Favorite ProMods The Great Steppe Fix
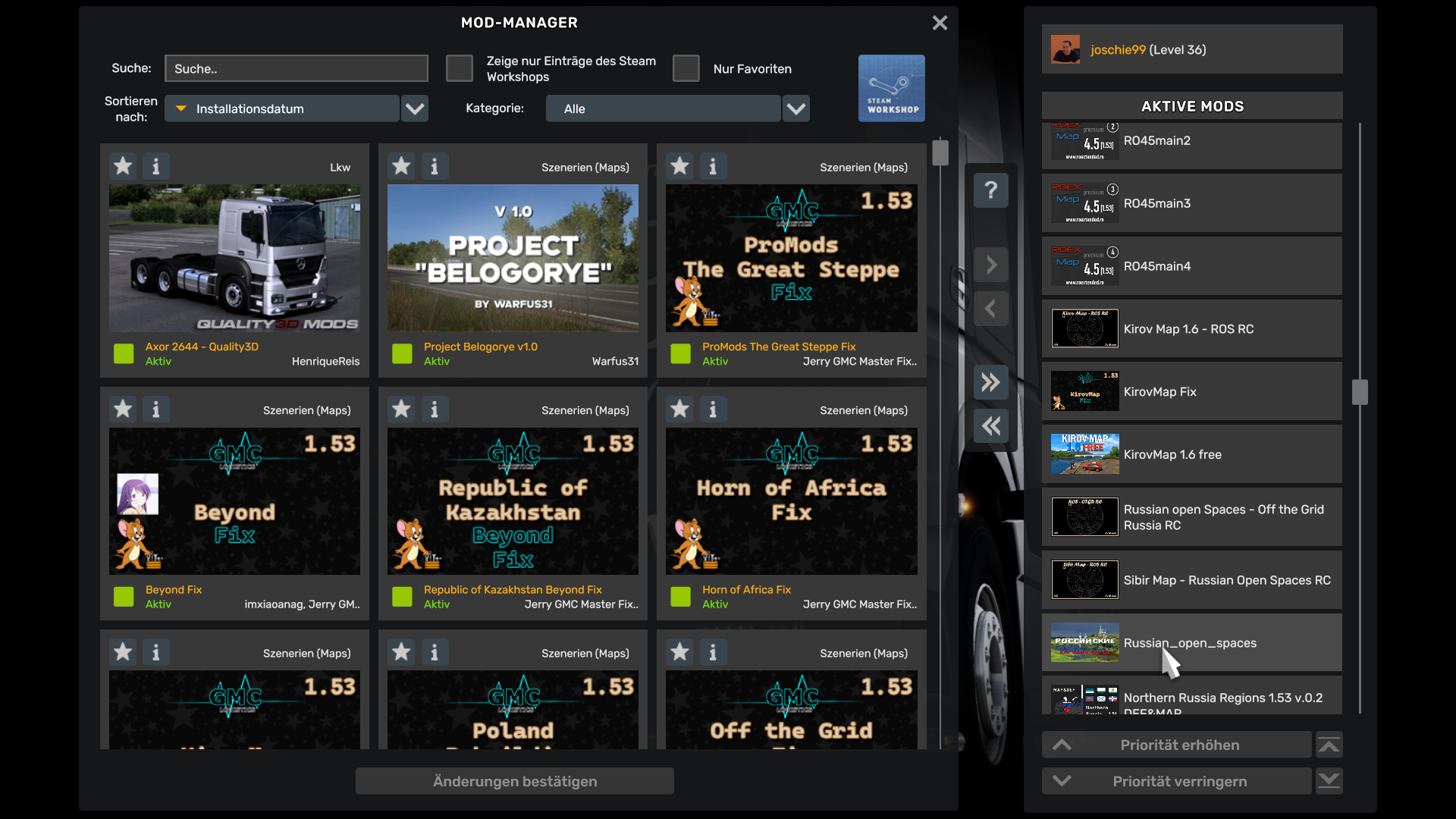This screenshot has height=819, width=1456. pyautogui.click(x=679, y=166)
